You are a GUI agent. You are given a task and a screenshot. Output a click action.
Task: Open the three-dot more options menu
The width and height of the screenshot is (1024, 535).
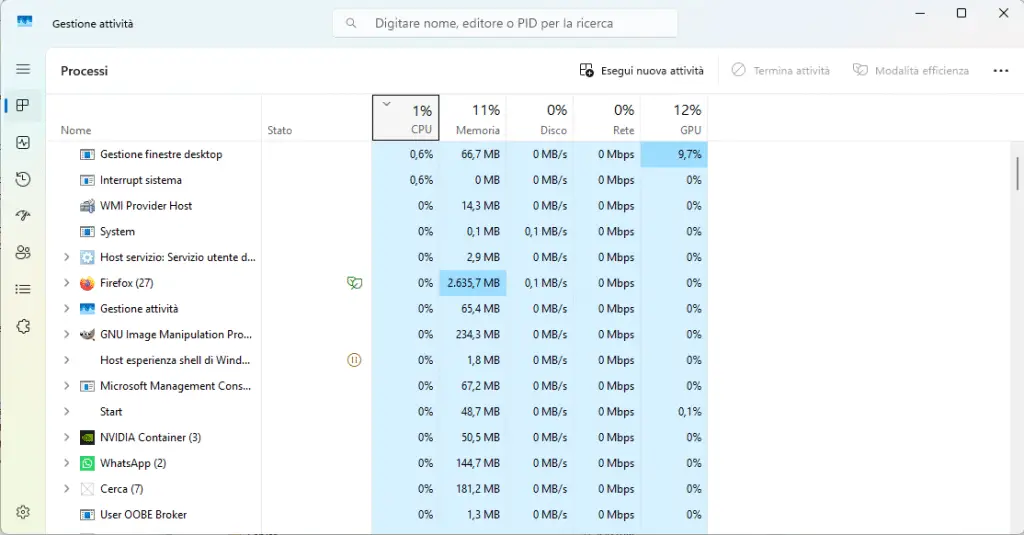coord(1000,71)
